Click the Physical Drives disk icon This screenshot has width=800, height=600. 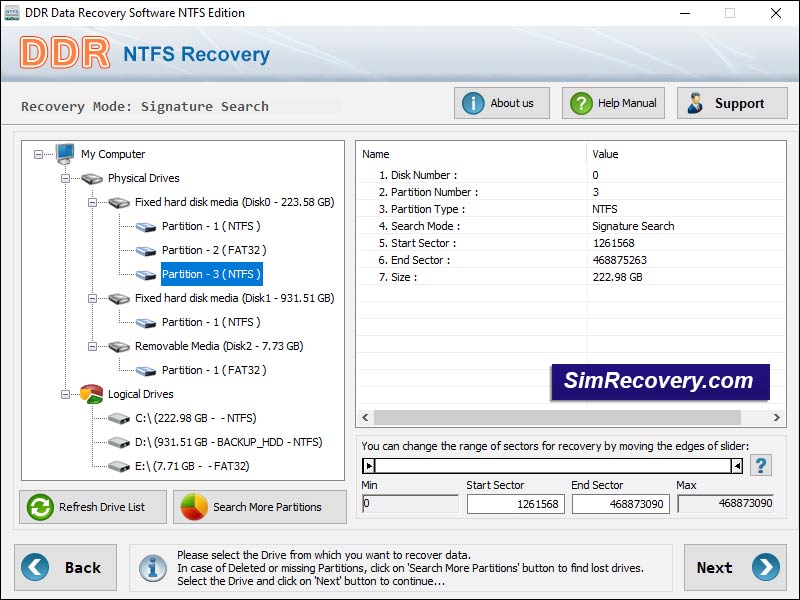point(92,178)
